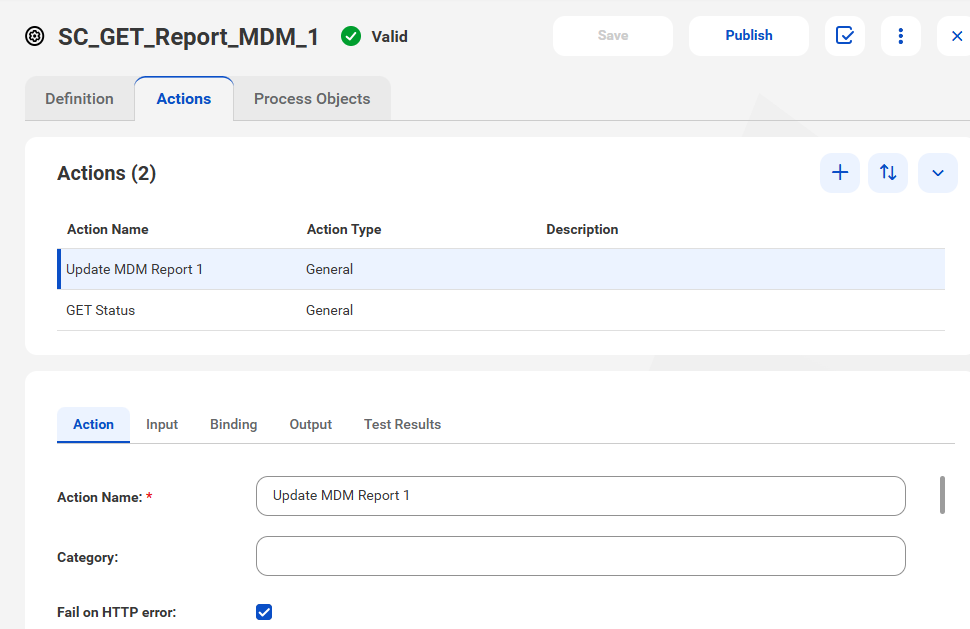Click the validate checkbox icon button
Screen dimensions: 970x629
tap(844, 35)
